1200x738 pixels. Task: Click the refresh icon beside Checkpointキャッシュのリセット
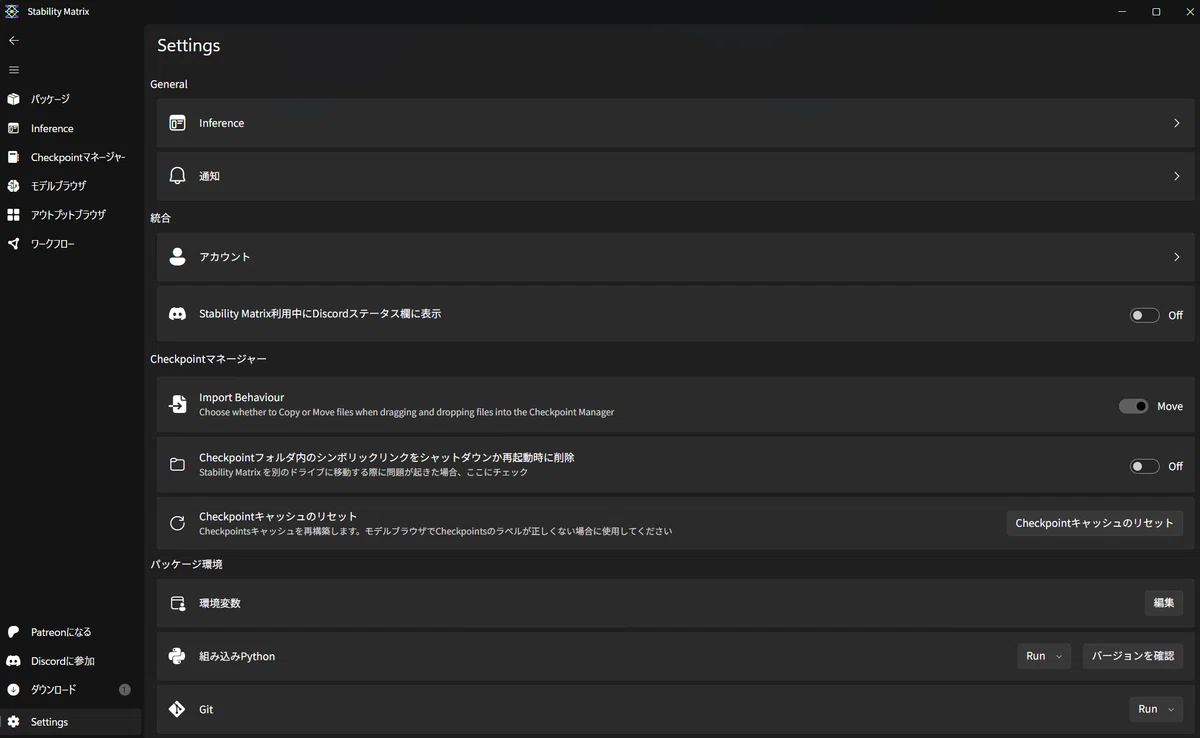(177, 523)
